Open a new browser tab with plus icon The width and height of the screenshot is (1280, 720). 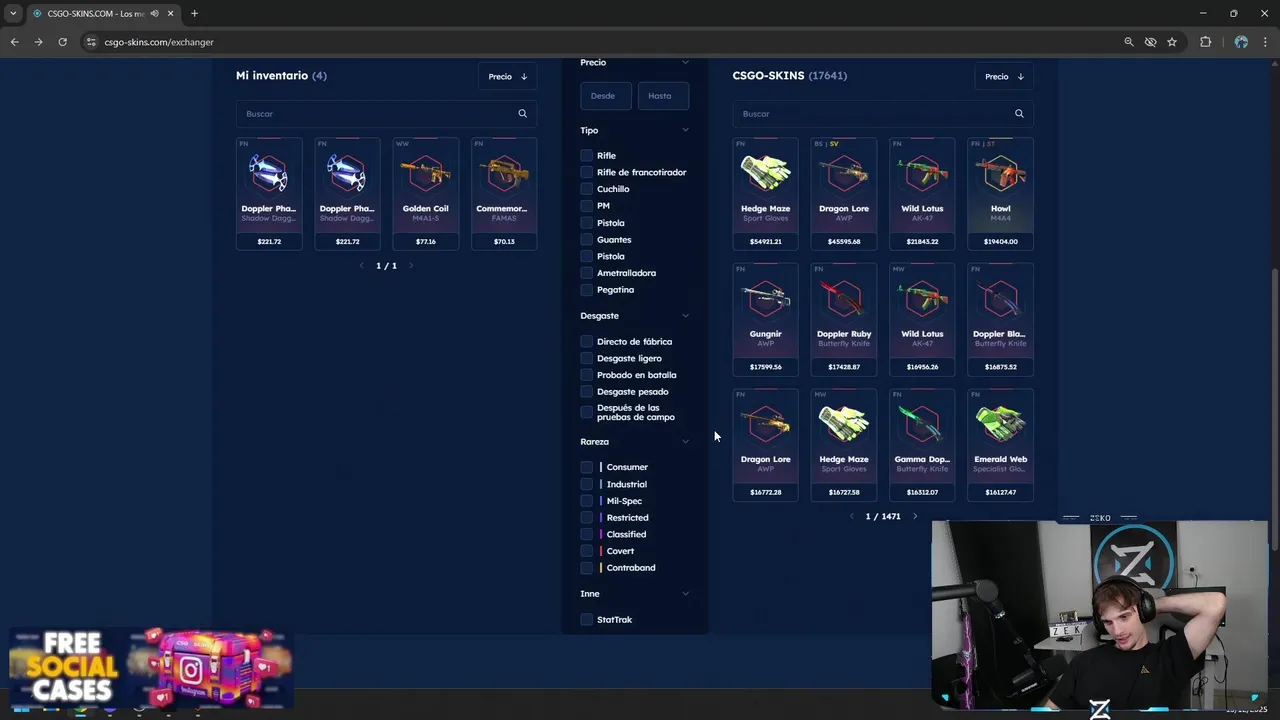[x=194, y=13]
